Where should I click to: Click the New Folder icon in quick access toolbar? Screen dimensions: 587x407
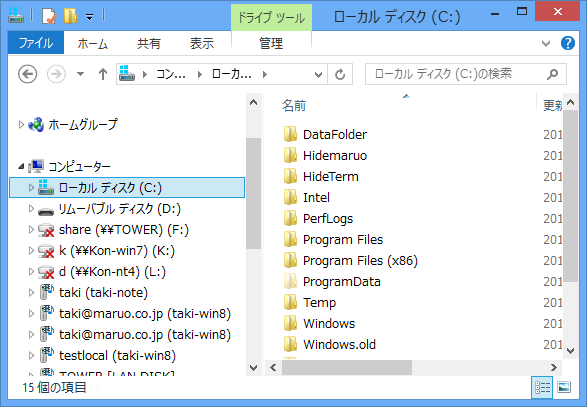70,16
